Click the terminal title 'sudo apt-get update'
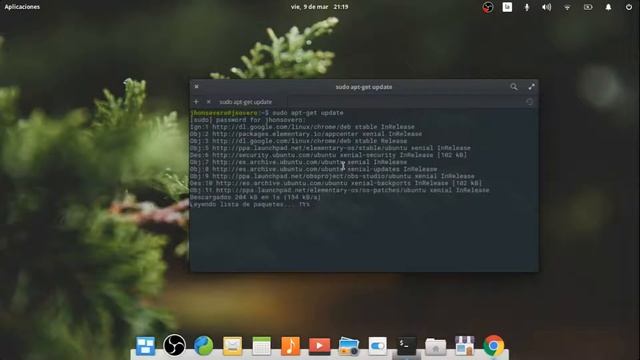Screen dimensions: 640x360 (364, 87)
